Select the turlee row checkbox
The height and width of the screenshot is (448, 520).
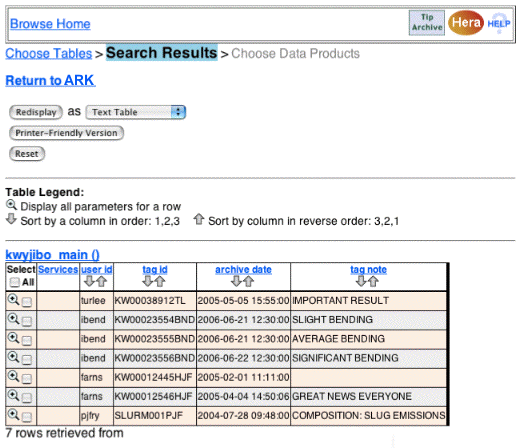pyautogui.click(x=27, y=302)
